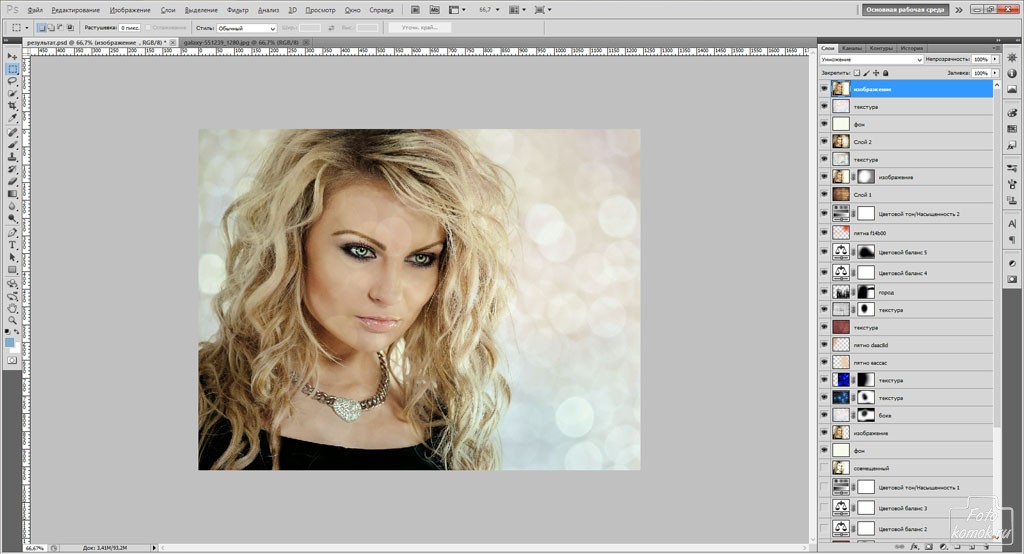Click the 'Основная рабочая среда' workspace button
Viewport: 1024px width, 554px height.
[x=904, y=9]
